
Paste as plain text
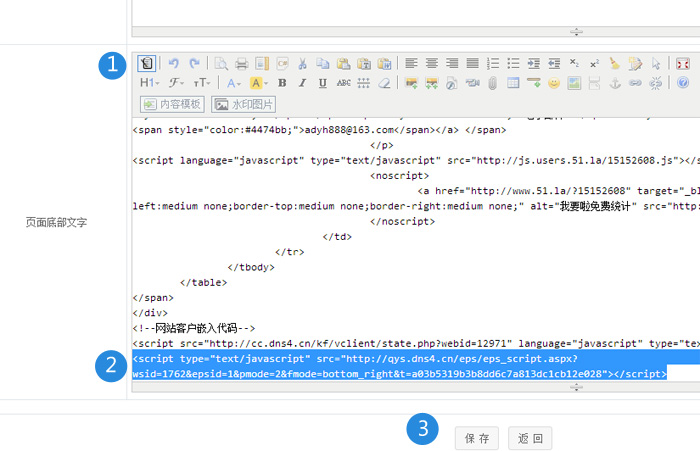(364, 63)
